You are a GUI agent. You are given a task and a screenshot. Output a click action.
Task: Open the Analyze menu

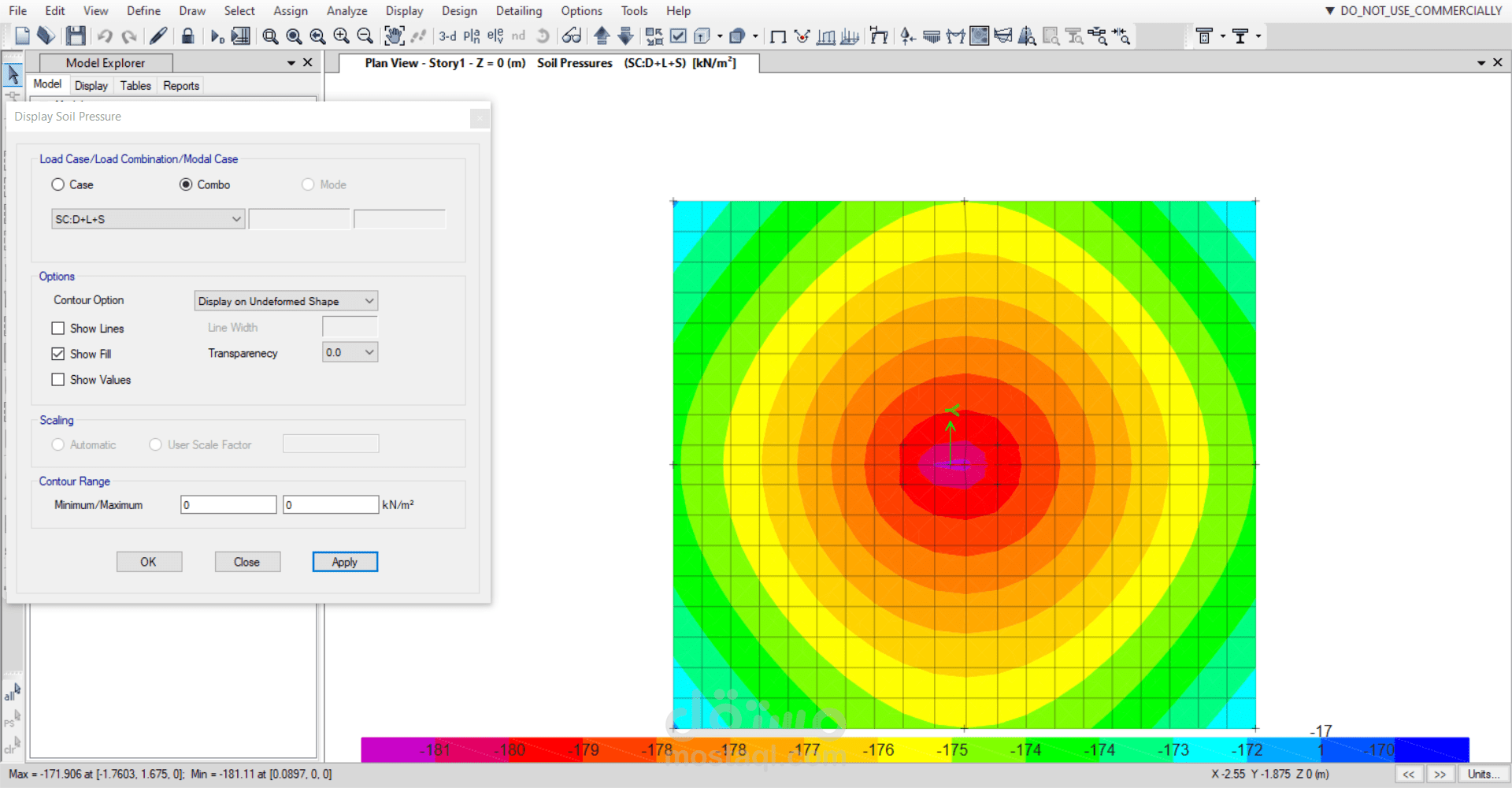[x=346, y=11]
